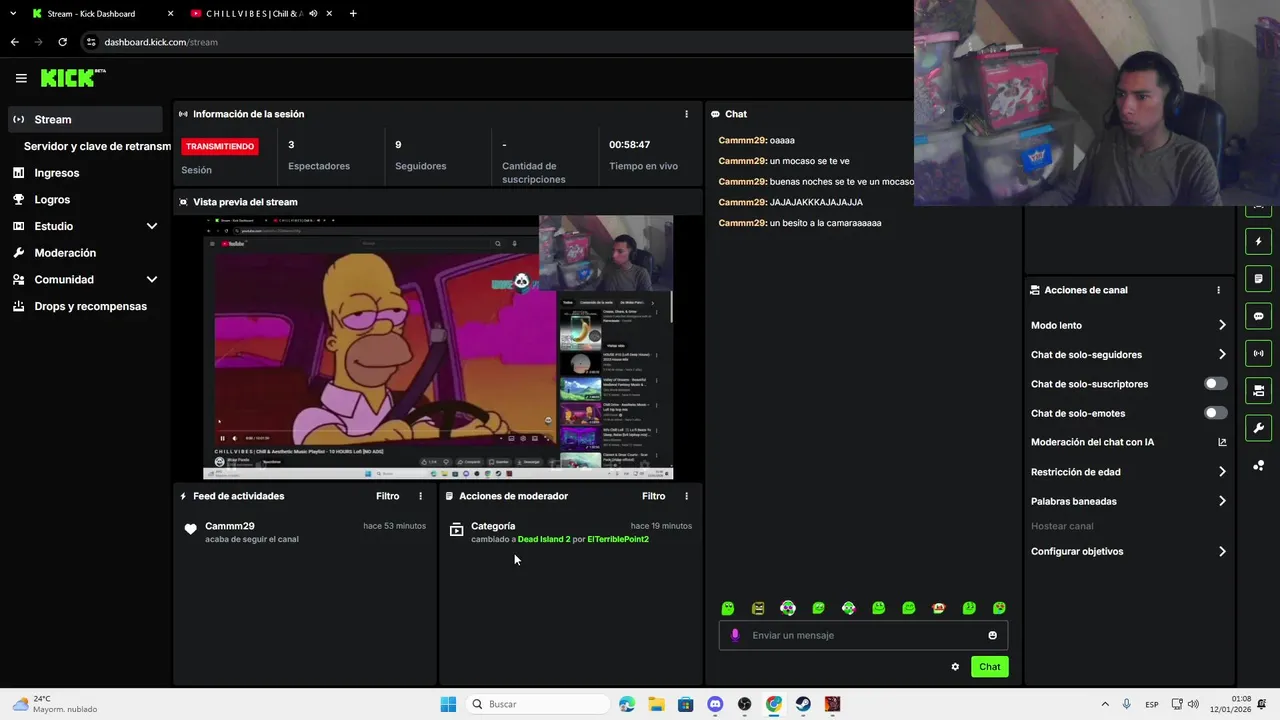
Task: Open Acciones de canal three-dot menu
Action: (1218, 290)
